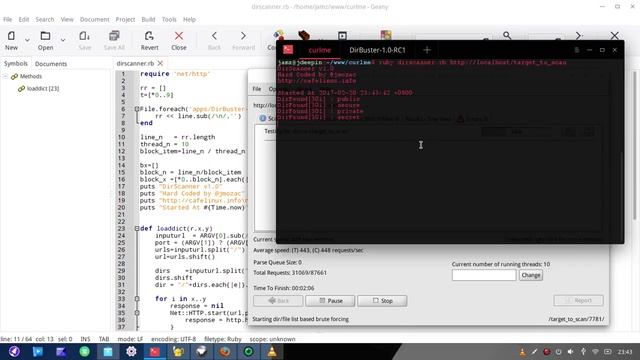Close the dirscanner.rb tab with its X
640x360 pixels.
click(160, 63)
